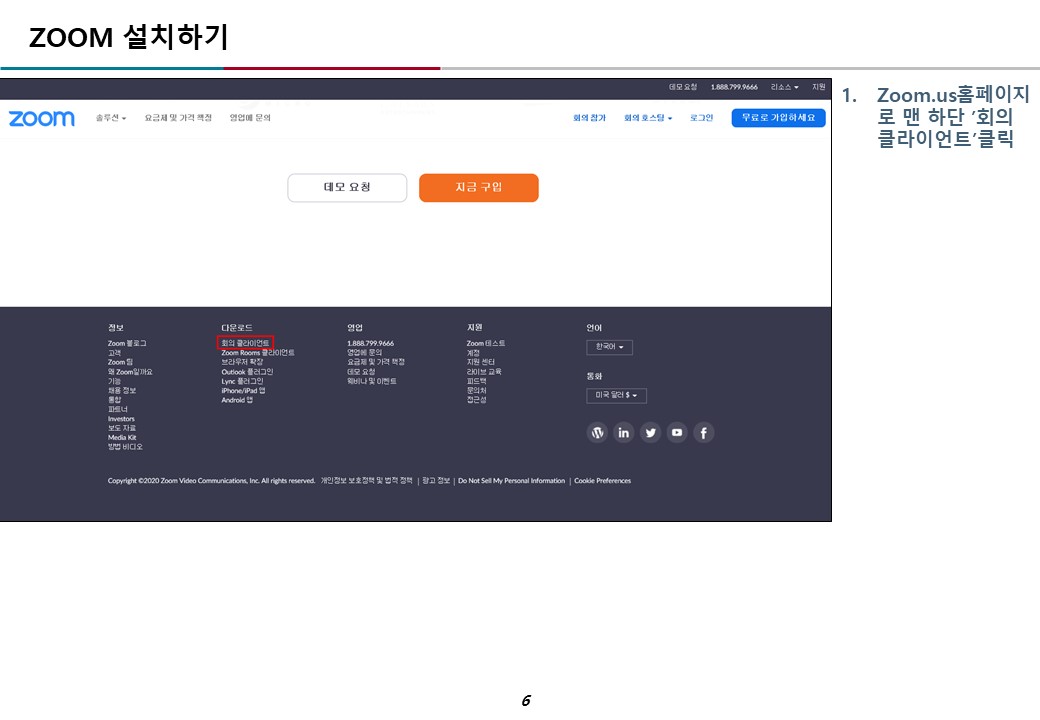The height and width of the screenshot is (720, 1040).
Task: Open the Lync 플러그인 footer link
Action: point(242,381)
